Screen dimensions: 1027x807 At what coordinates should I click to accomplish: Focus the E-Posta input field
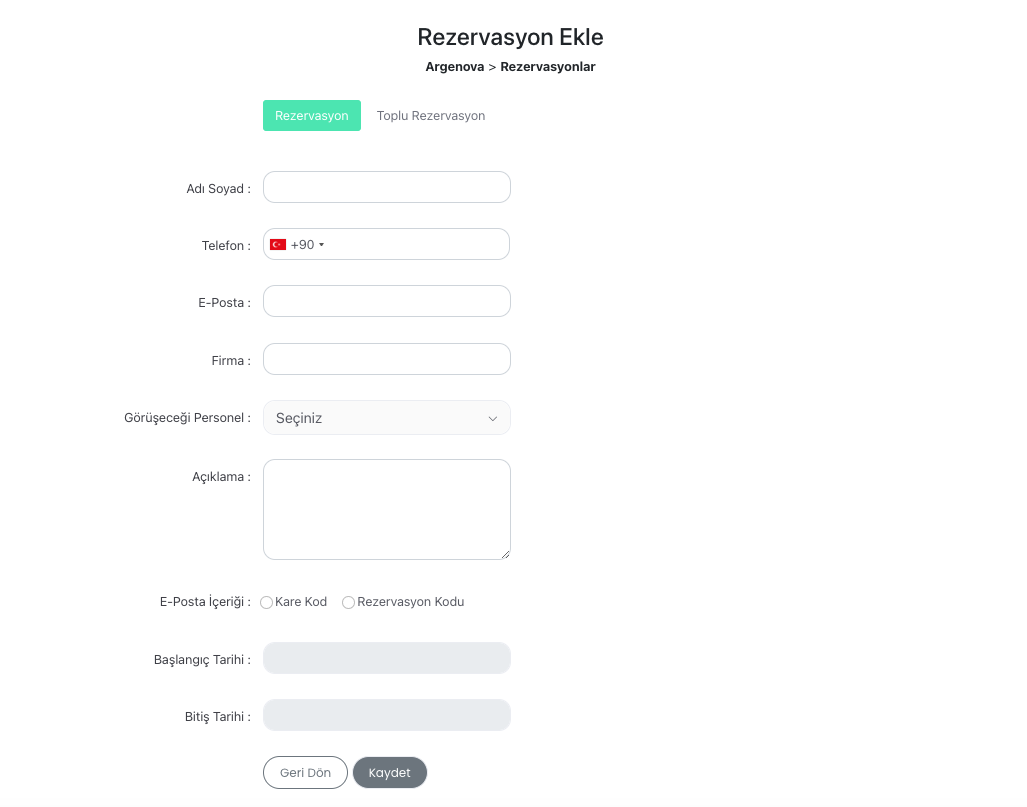386,301
